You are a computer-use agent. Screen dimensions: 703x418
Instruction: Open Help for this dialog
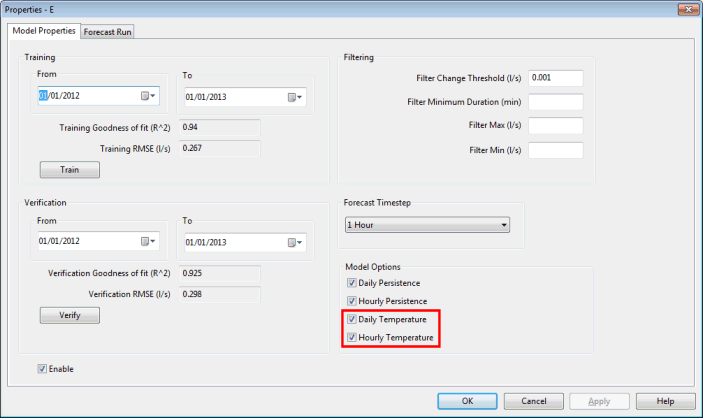point(665,401)
